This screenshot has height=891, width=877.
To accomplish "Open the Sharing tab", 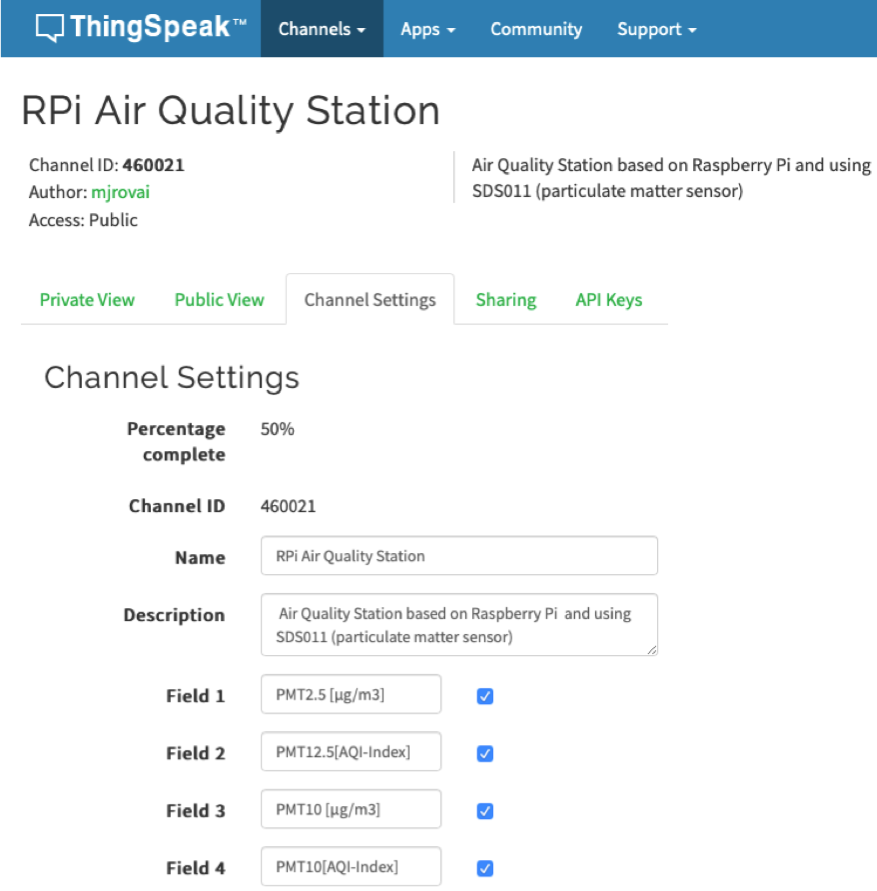I will pos(505,300).
